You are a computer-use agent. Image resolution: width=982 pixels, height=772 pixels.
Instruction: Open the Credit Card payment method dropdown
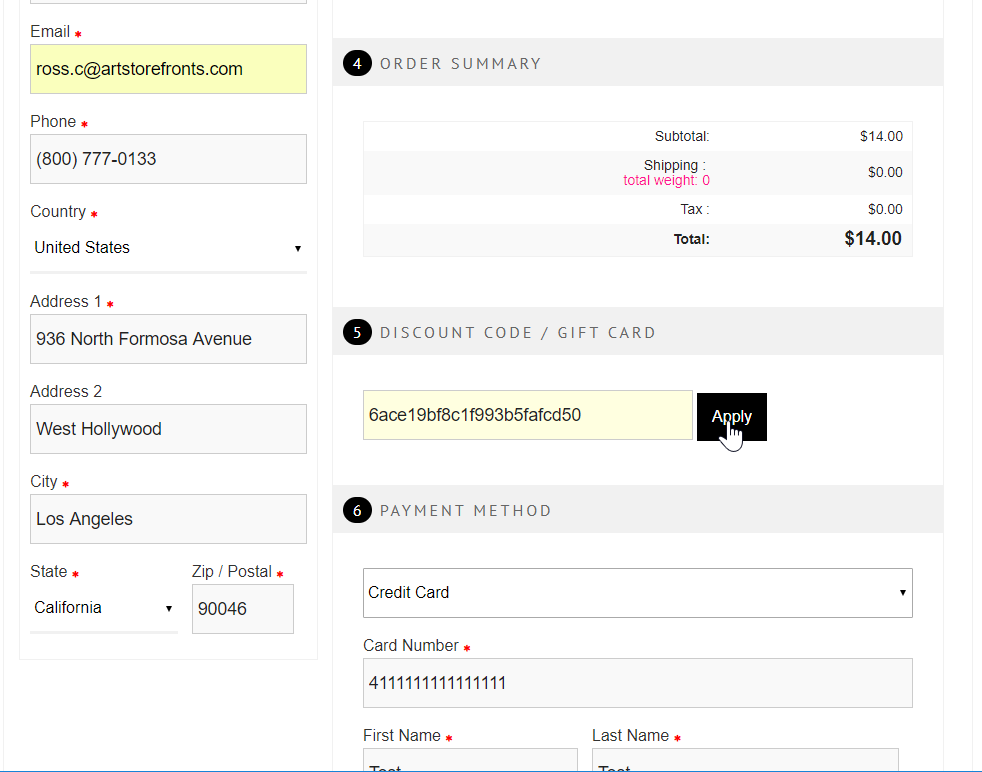(637, 593)
